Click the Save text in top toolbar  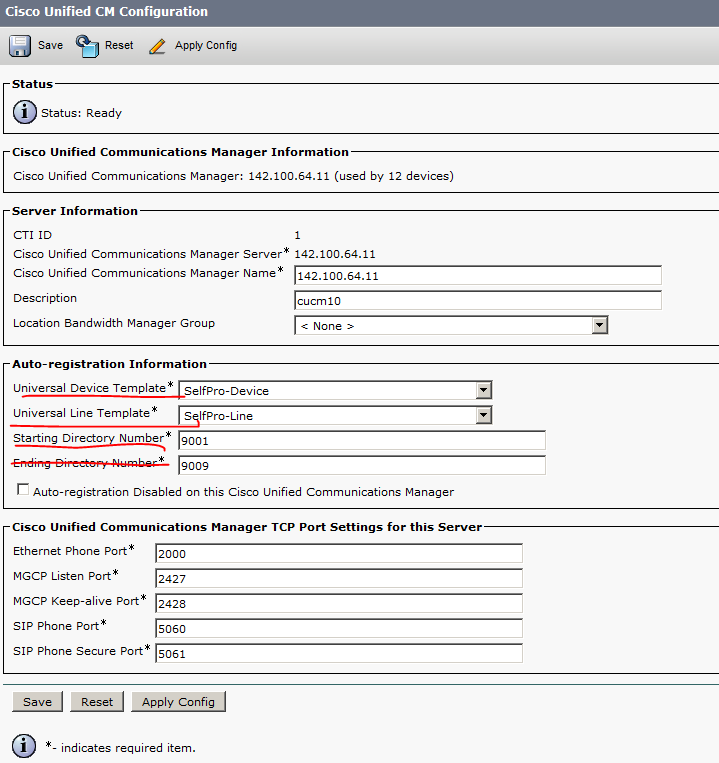51,45
